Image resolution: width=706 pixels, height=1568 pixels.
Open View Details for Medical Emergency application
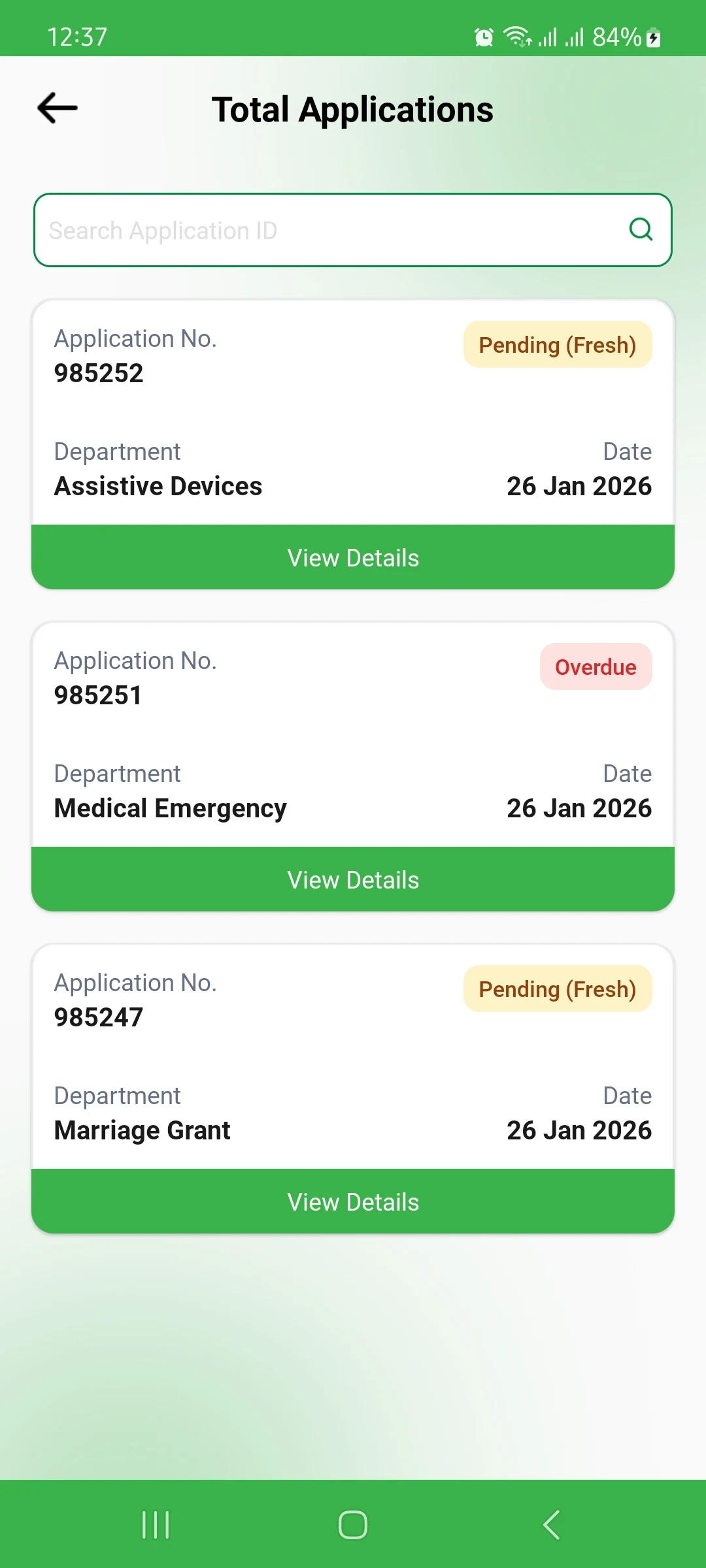tap(353, 880)
